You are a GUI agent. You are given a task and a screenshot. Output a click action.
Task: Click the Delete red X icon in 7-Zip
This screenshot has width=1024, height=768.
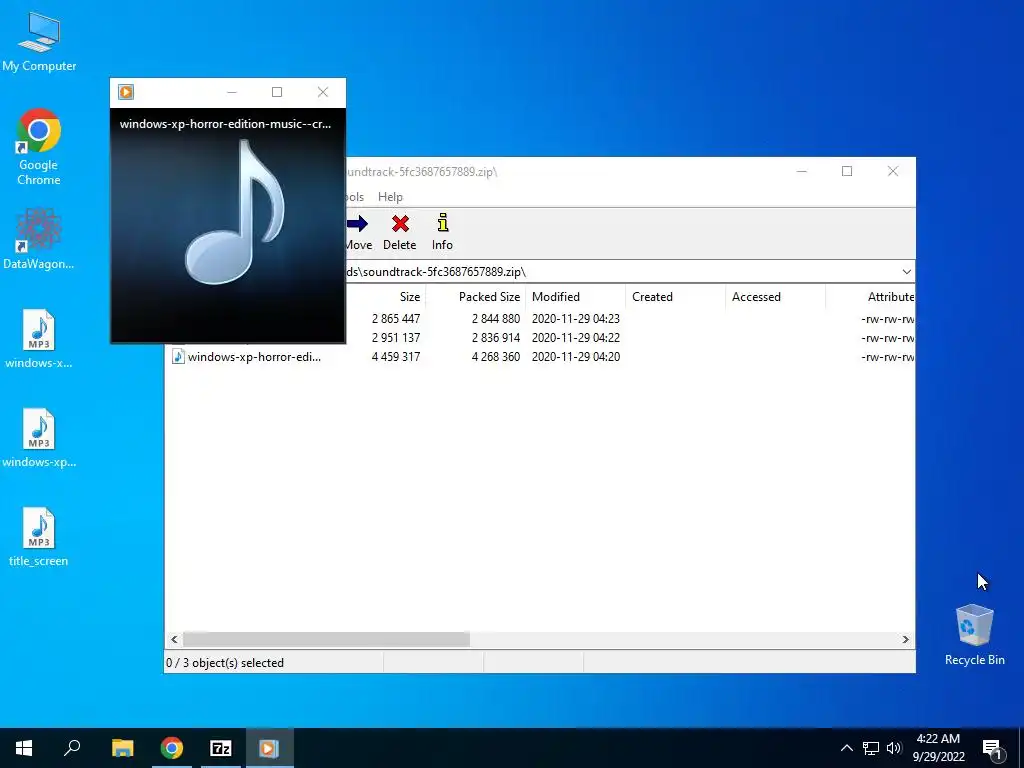click(x=400, y=224)
